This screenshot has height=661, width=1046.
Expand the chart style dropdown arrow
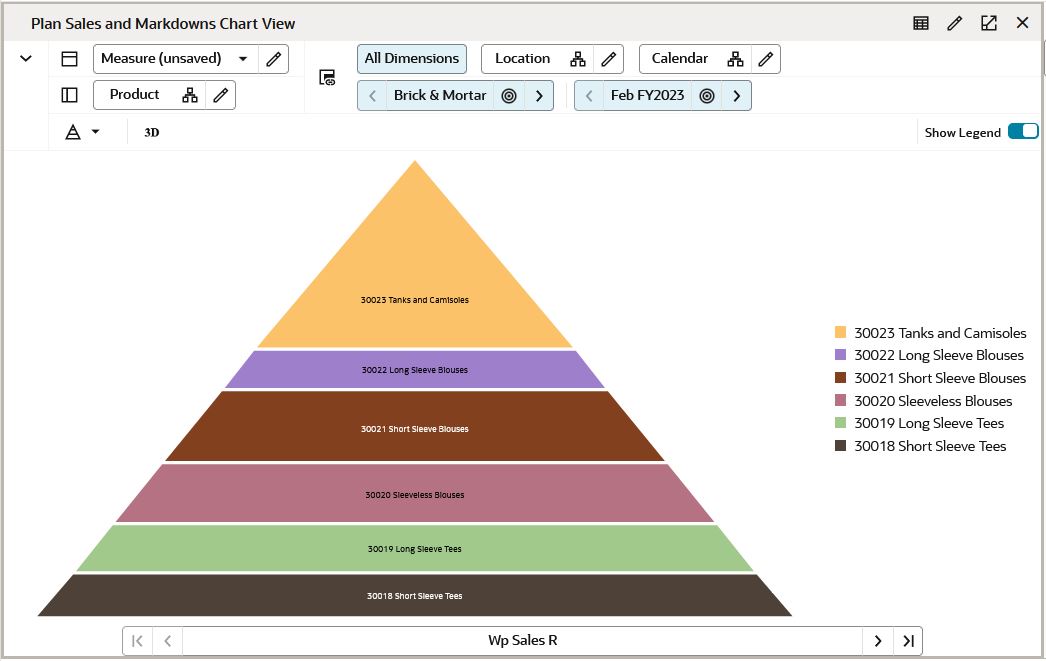click(x=95, y=132)
